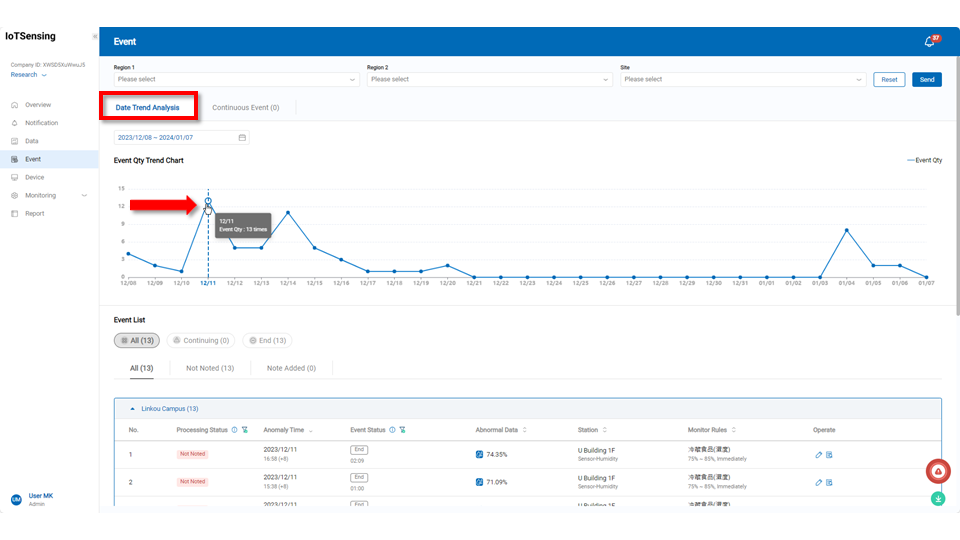Image resolution: width=960 pixels, height=540 pixels.
Task: Select the Continuing (0) event filter pill
Action: [200, 341]
